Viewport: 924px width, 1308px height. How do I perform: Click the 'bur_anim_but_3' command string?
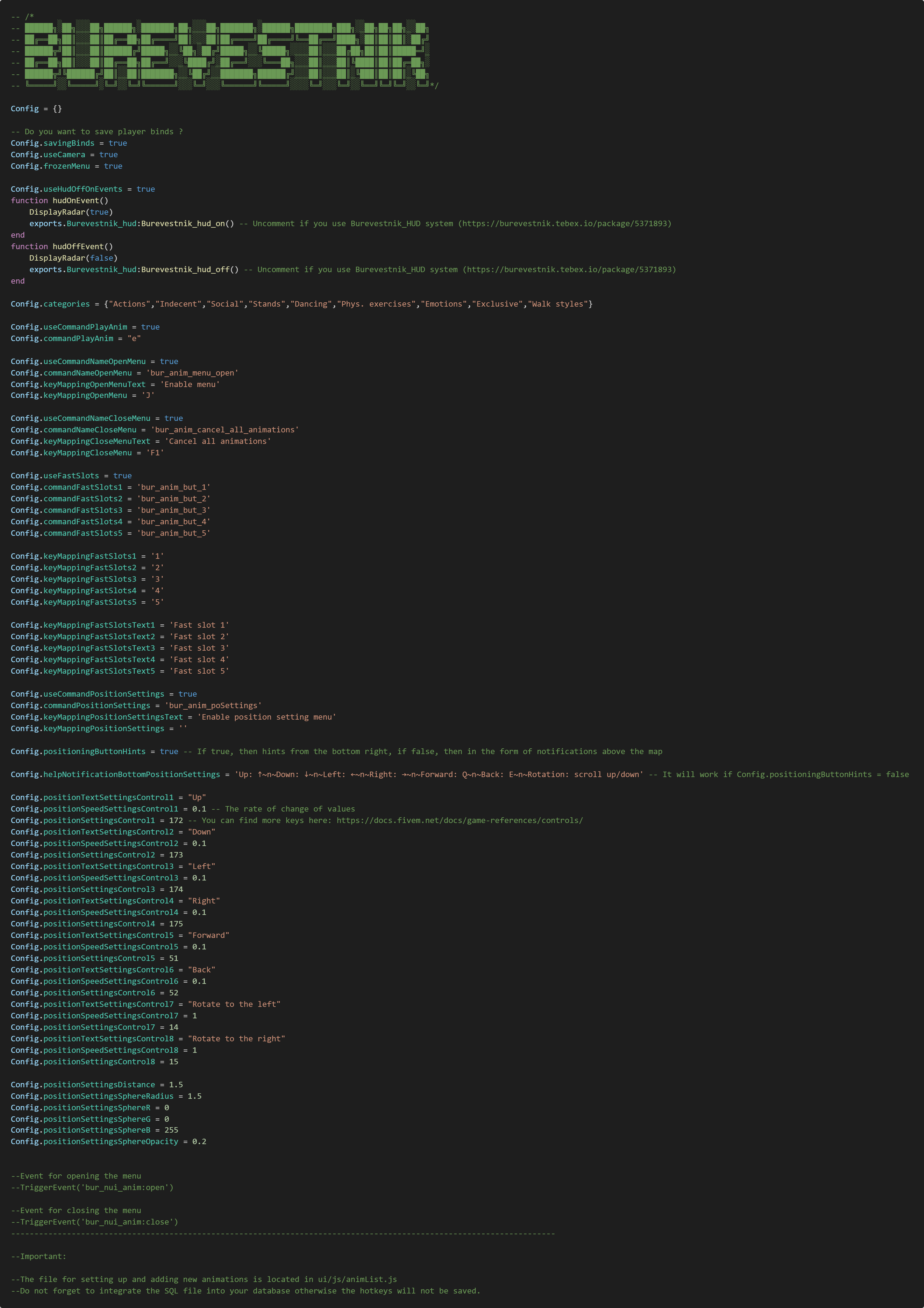coord(174,510)
